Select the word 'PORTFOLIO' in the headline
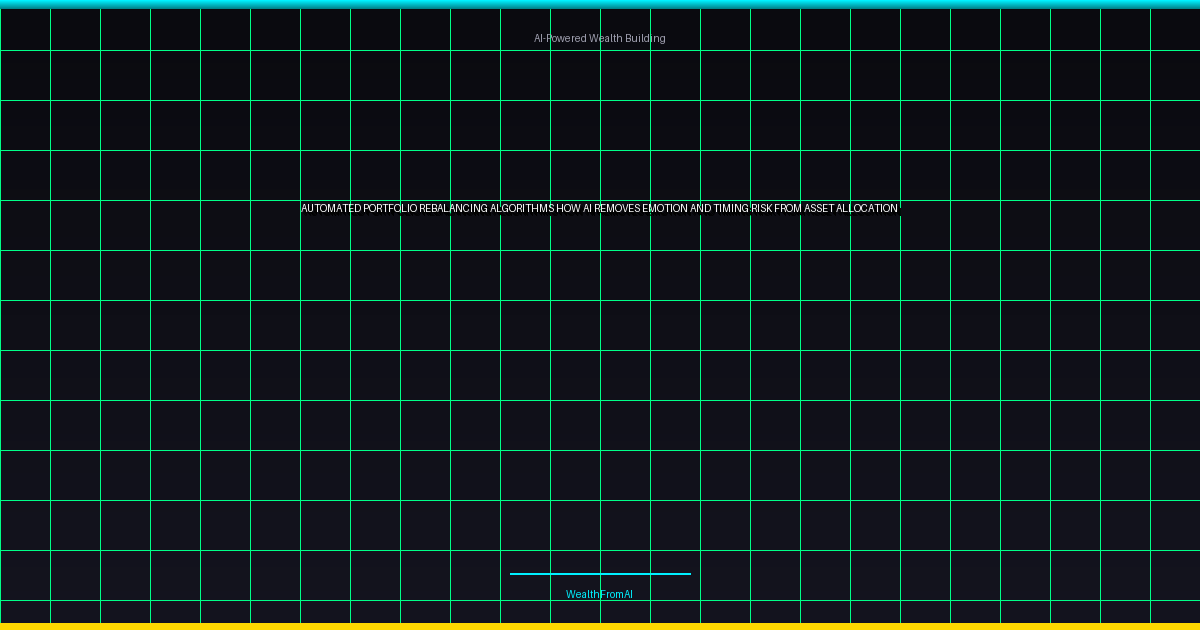 point(390,209)
